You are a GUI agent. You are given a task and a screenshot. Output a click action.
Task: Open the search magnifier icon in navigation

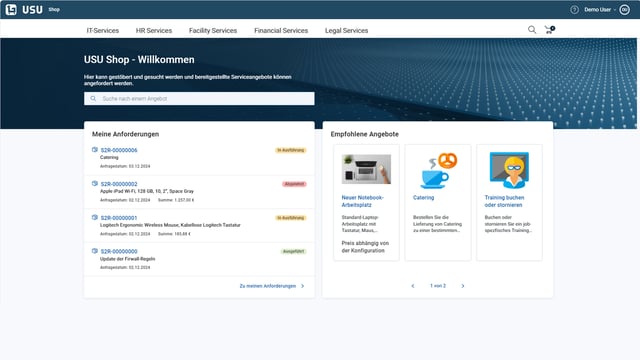pos(532,29)
